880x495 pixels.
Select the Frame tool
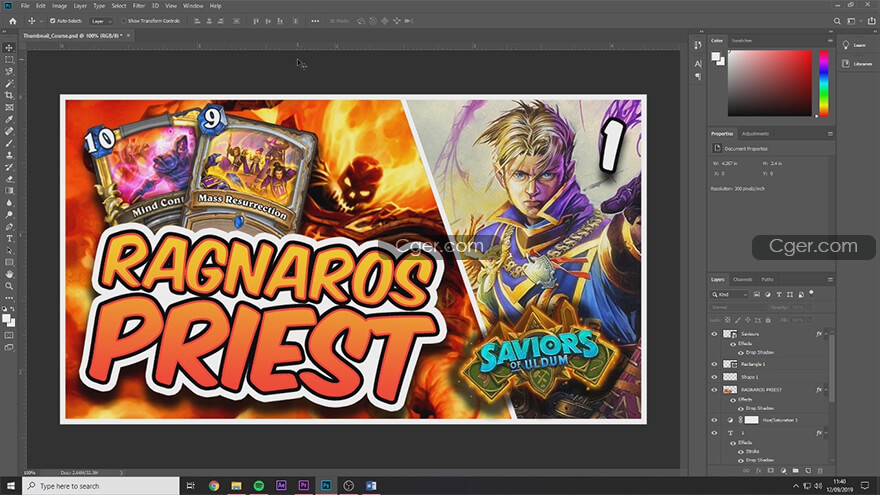click(9, 107)
